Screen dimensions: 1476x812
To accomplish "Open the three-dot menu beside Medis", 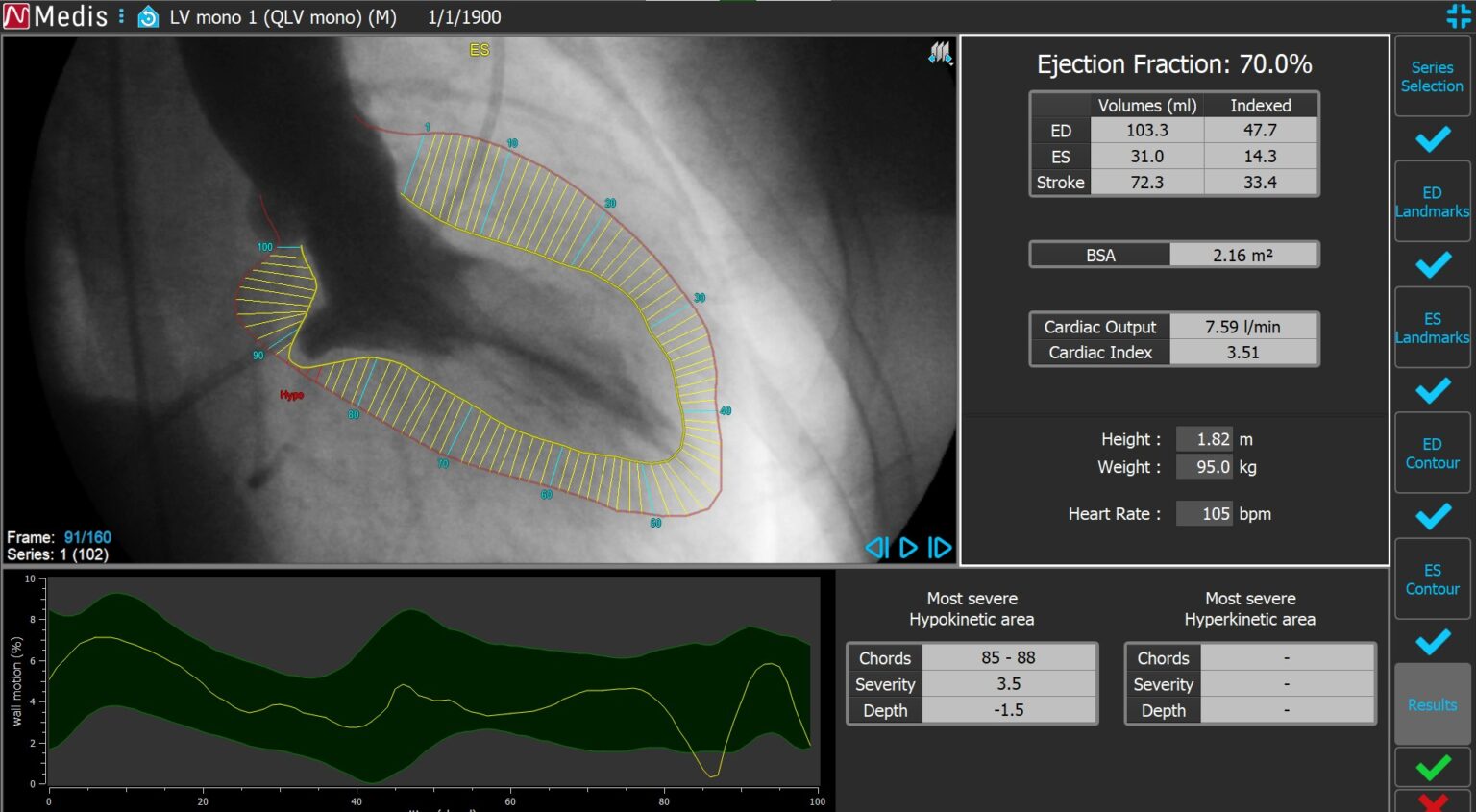I will [x=121, y=16].
